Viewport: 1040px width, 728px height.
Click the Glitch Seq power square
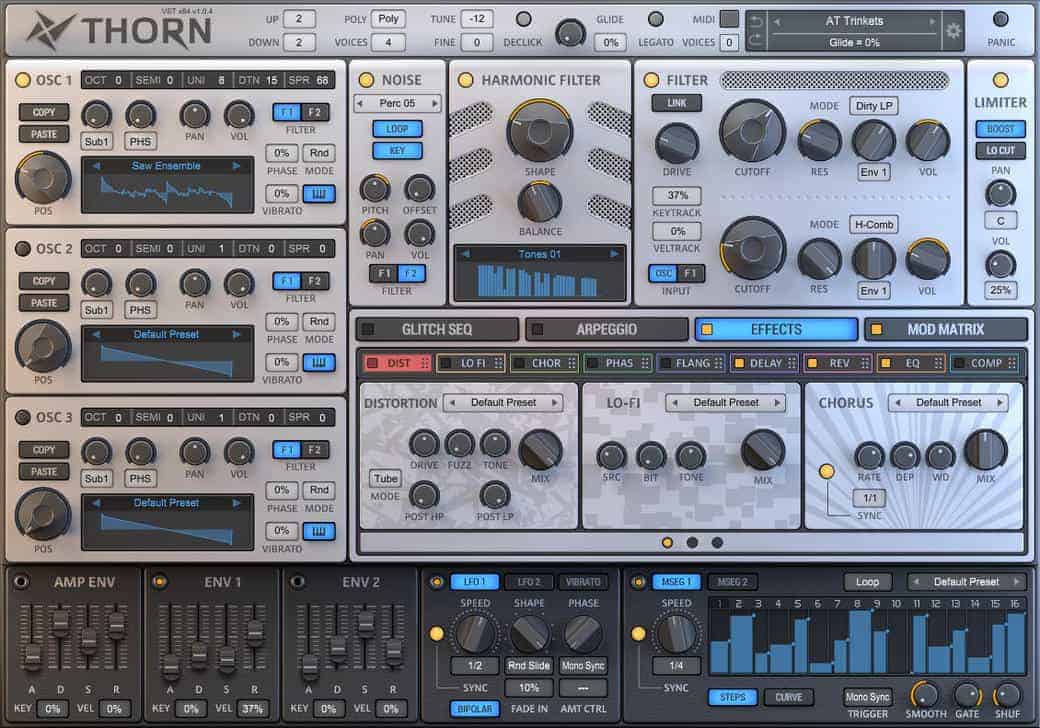[368, 329]
